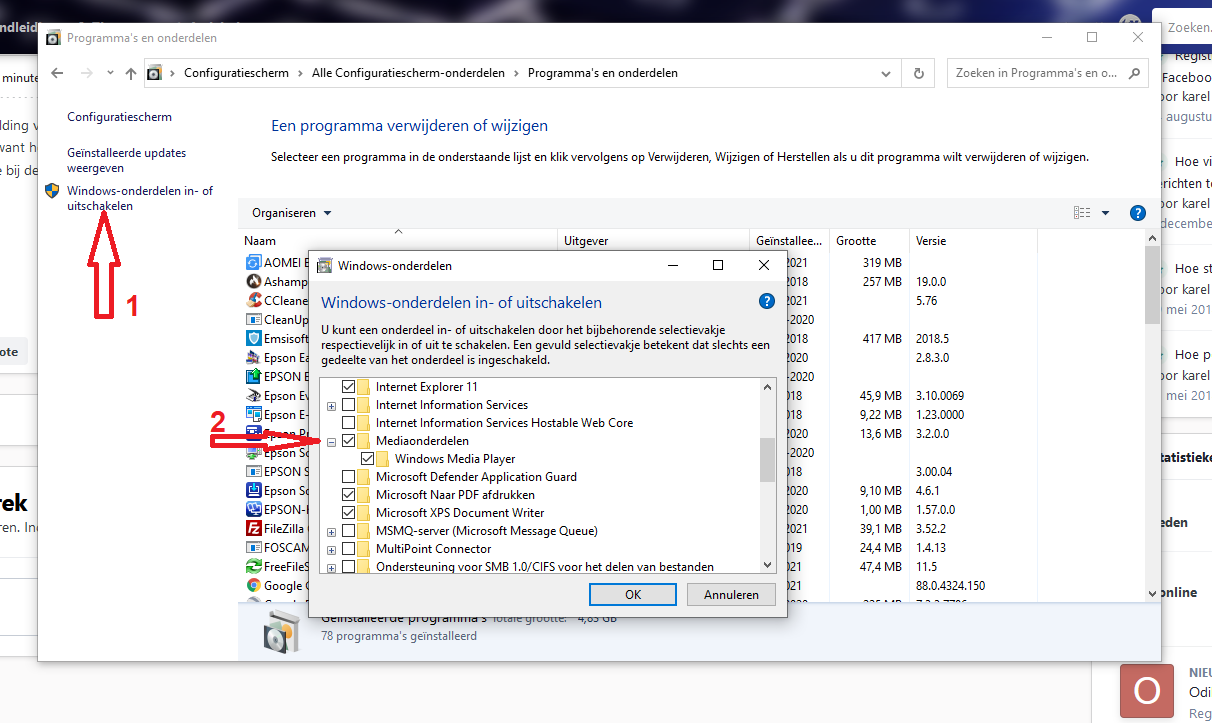Open the Organiseren dropdown menu

(x=291, y=213)
